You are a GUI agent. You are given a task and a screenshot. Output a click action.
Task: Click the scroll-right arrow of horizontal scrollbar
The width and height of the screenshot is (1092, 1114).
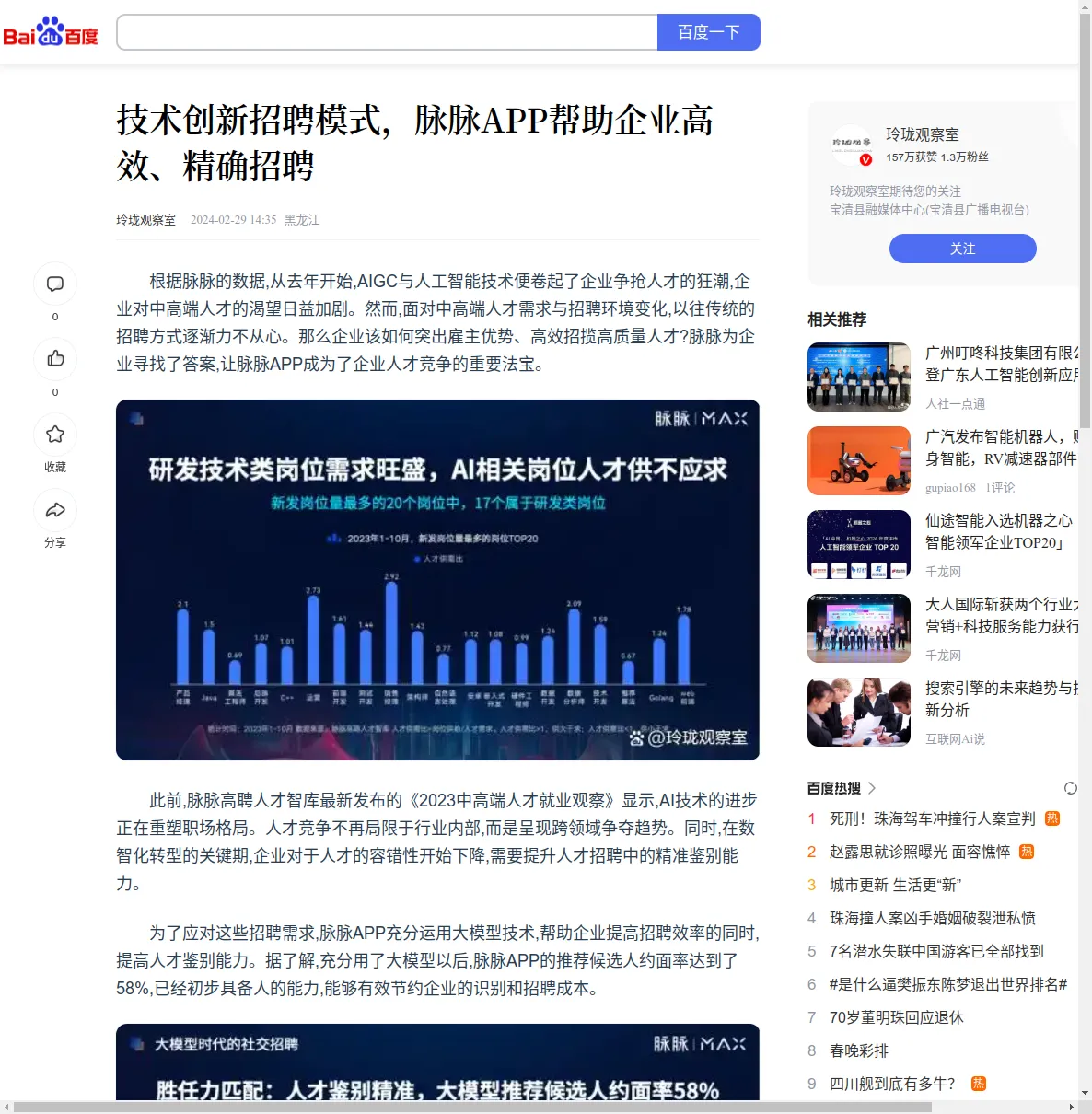(1072, 1107)
